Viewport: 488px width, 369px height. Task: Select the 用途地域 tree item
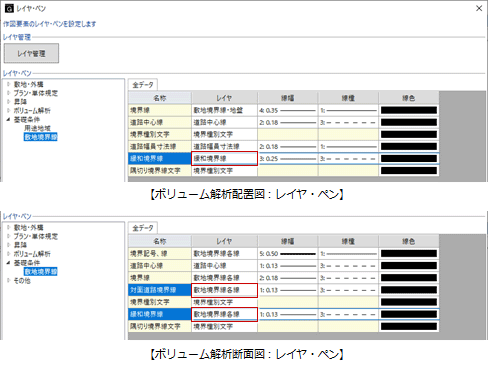pos(37,128)
